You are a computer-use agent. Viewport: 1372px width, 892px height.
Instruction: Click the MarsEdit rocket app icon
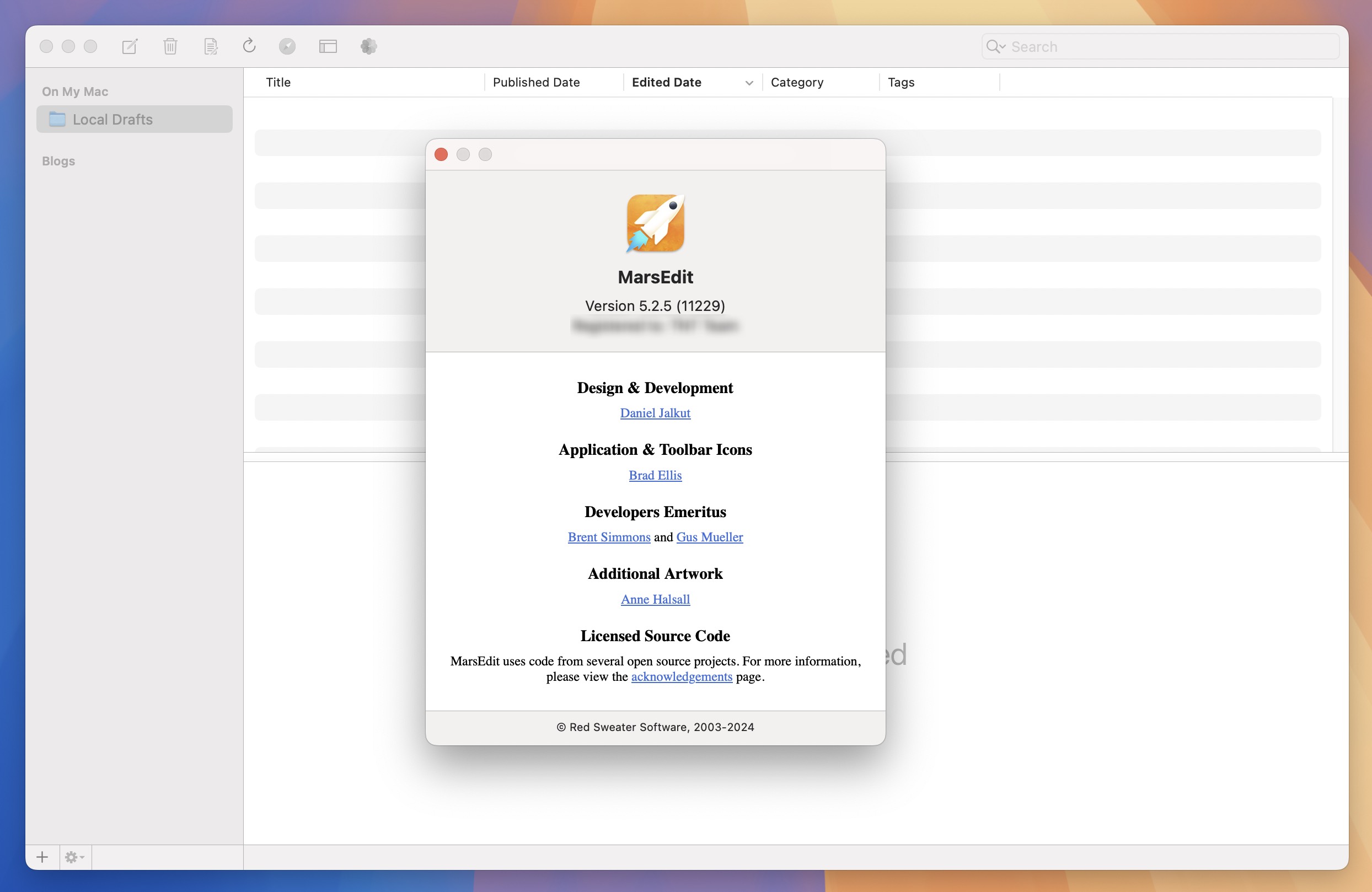[x=656, y=223]
